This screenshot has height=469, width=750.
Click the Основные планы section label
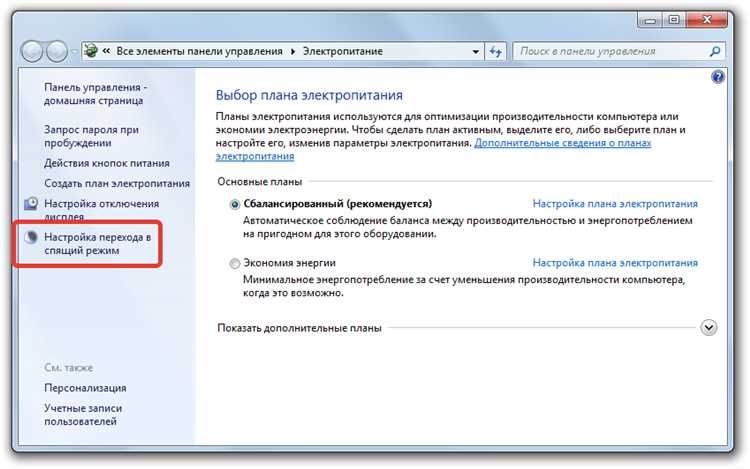click(x=260, y=182)
